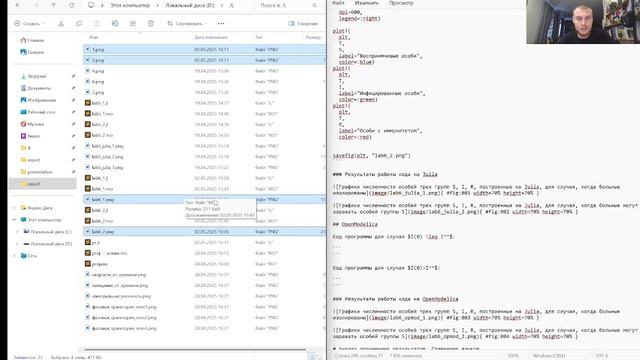Click the Rename icon in Explorer toolbar

point(115,23)
